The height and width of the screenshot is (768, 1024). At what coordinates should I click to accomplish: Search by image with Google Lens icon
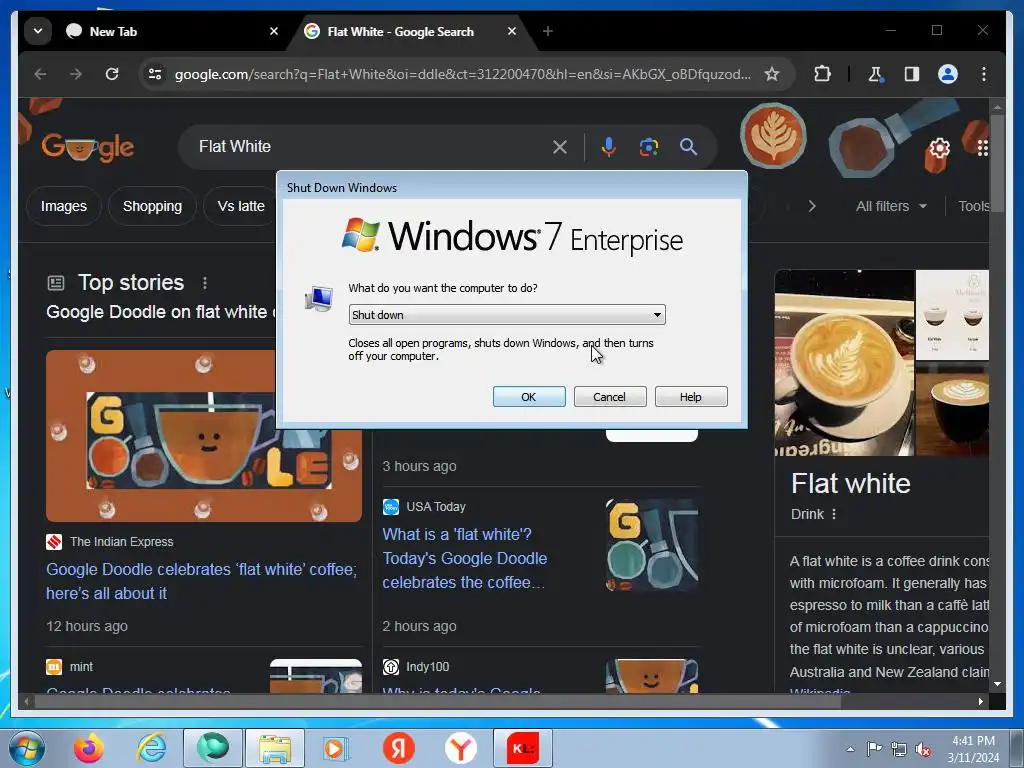tap(648, 147)
